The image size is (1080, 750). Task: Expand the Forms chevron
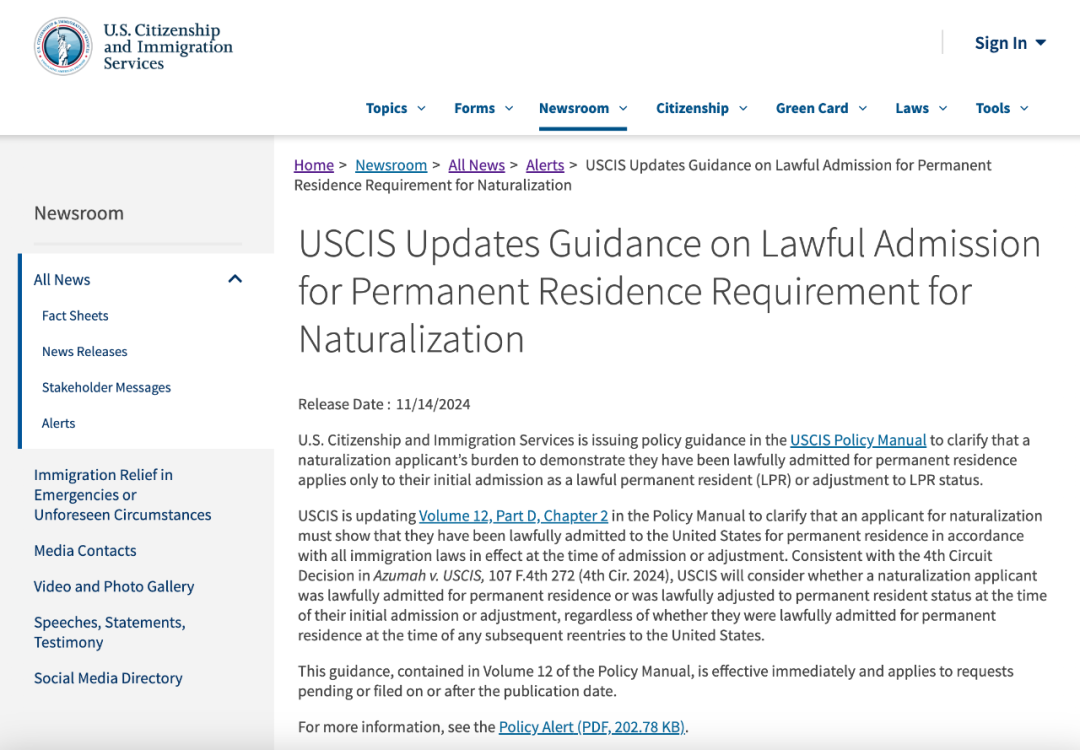509,108
